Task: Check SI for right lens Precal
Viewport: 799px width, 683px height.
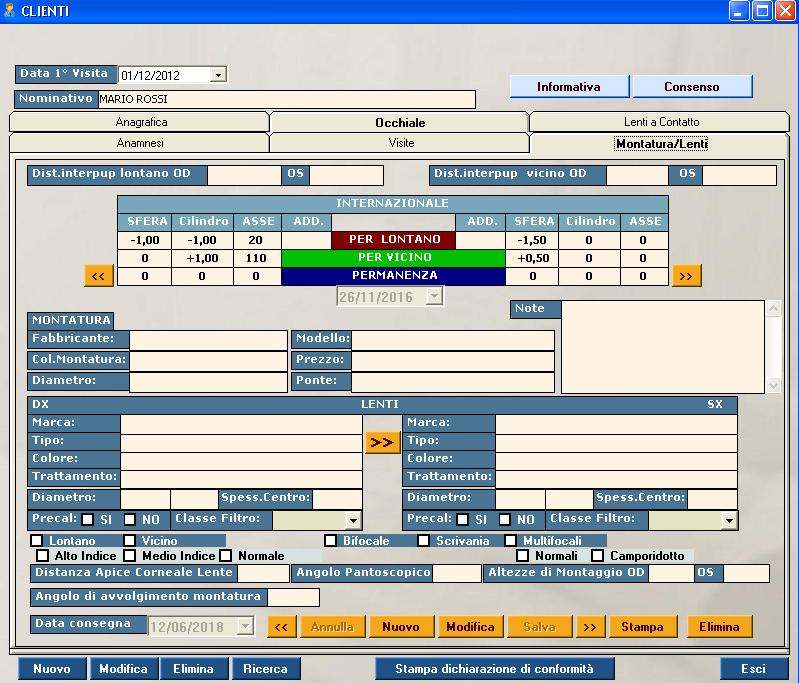Action: coord(88,520)
